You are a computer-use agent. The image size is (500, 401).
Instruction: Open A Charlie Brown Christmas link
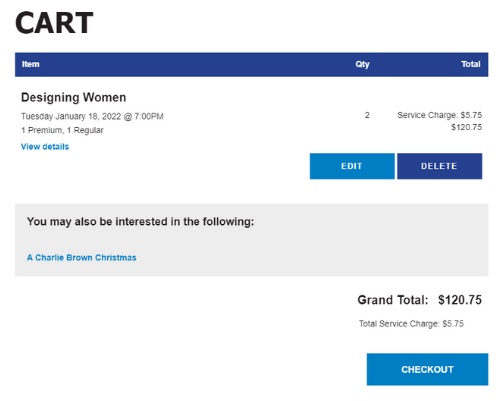[x=82, y=258]
